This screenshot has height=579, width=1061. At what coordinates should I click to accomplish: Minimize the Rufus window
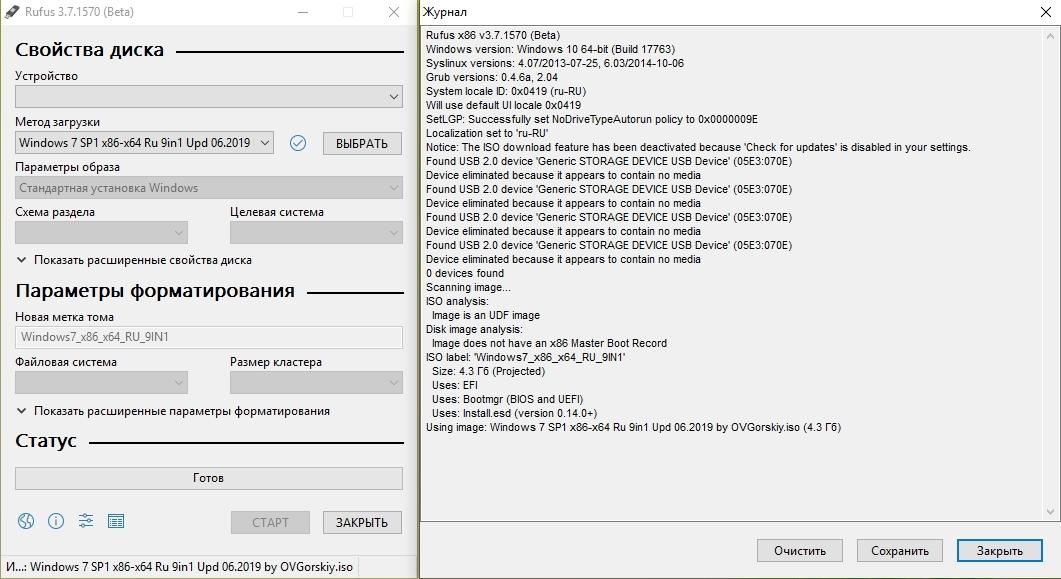click(x=302, y=12)
